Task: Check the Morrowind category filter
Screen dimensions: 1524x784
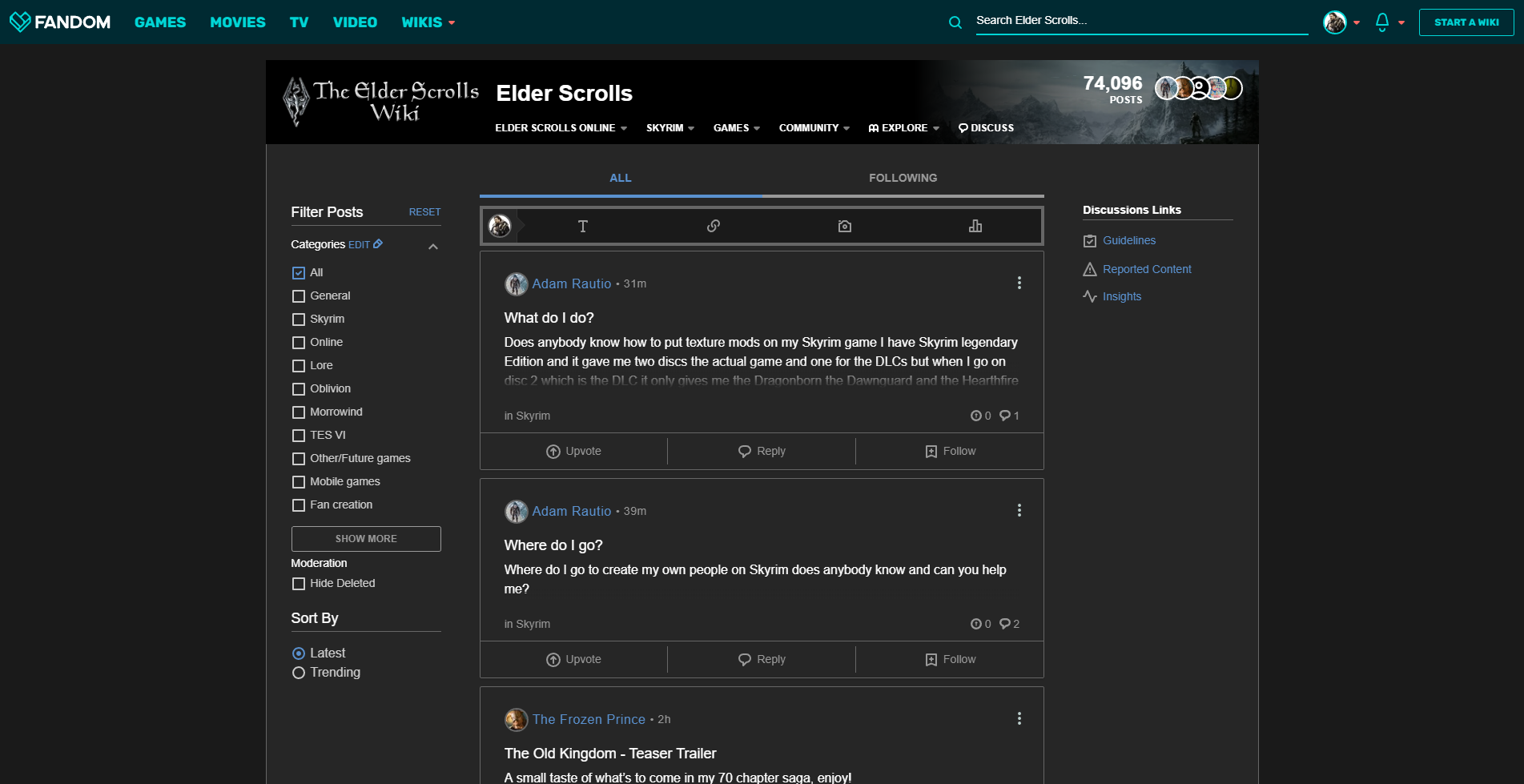Action: click(299, 412)
